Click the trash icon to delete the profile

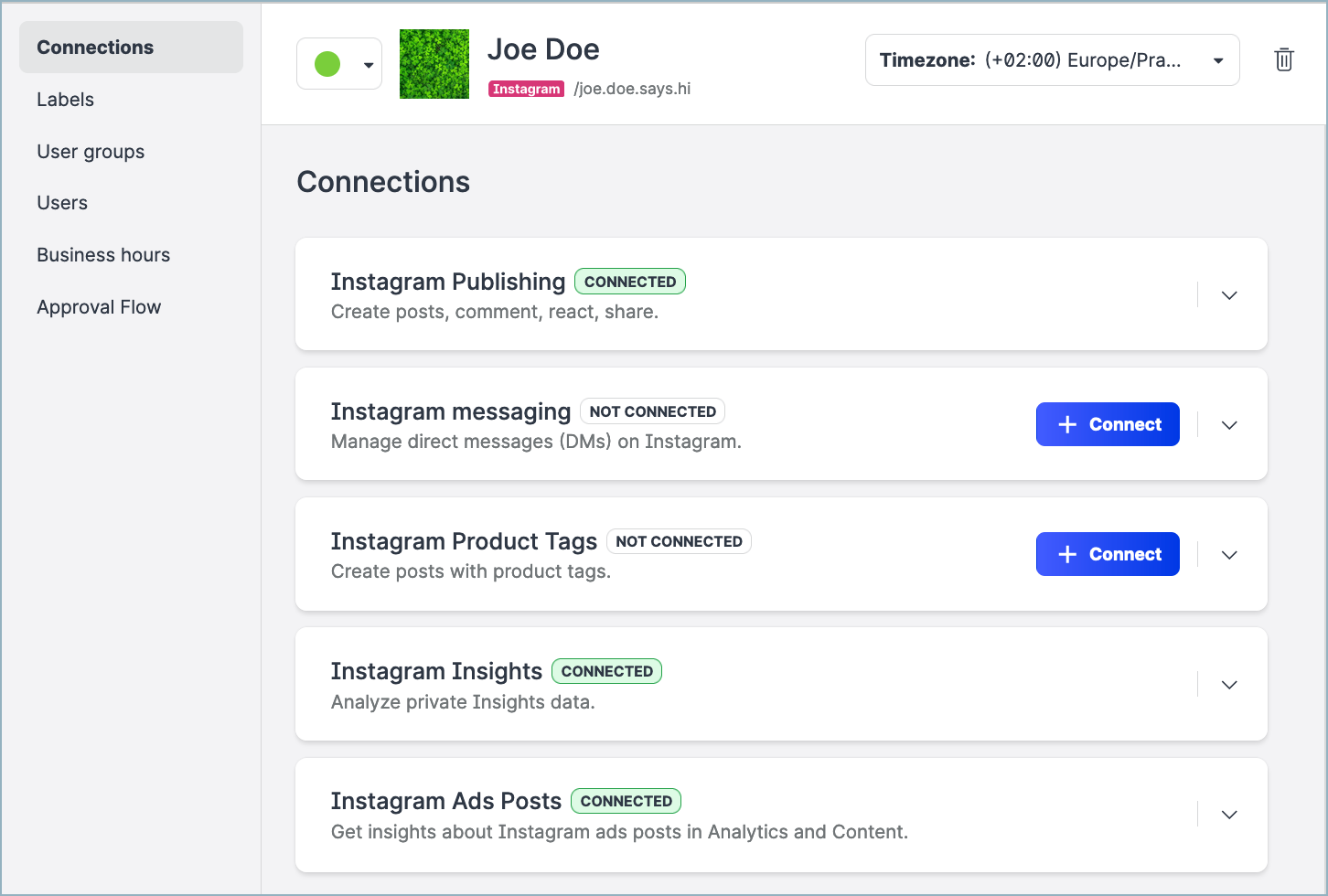(x=1283, y=59)
